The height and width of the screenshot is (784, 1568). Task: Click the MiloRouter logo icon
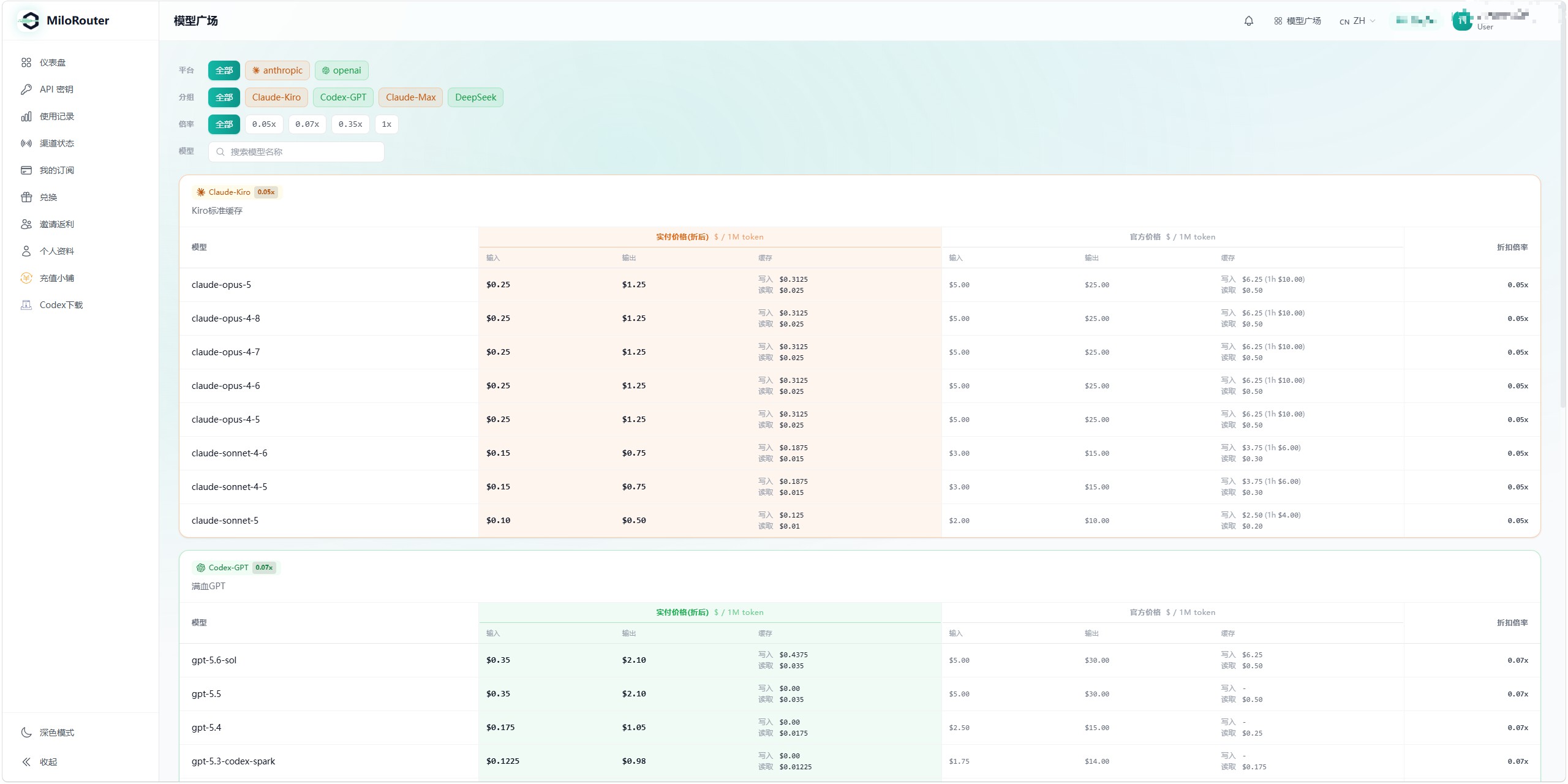point(29,21)
